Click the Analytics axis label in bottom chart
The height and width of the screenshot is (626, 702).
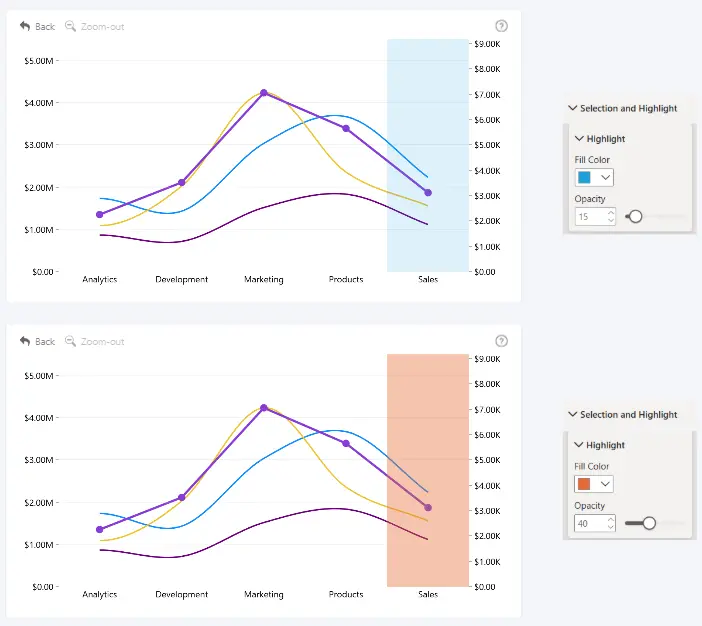(x=100, y=595)
